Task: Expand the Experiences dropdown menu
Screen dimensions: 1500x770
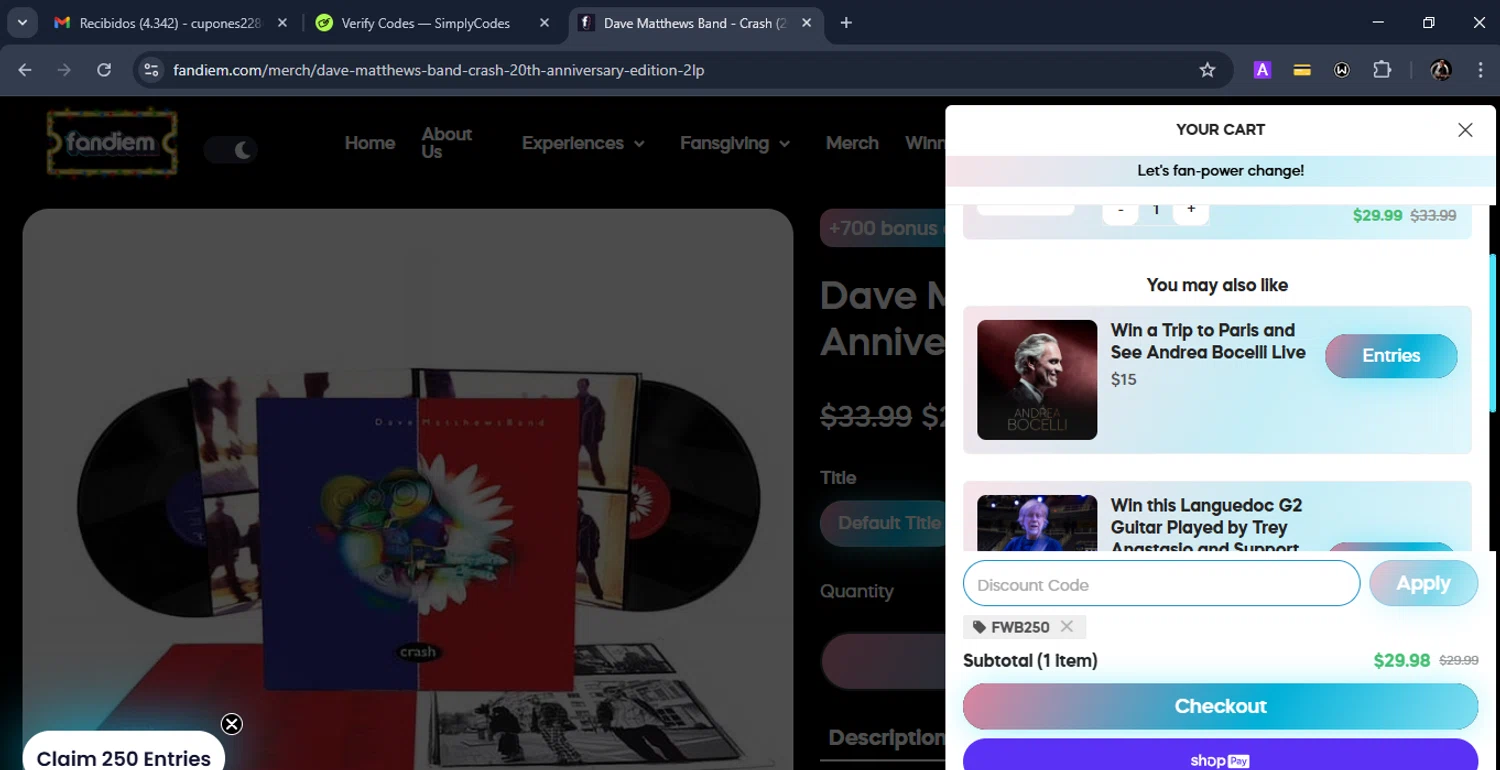Action: [x=583, y=143]
